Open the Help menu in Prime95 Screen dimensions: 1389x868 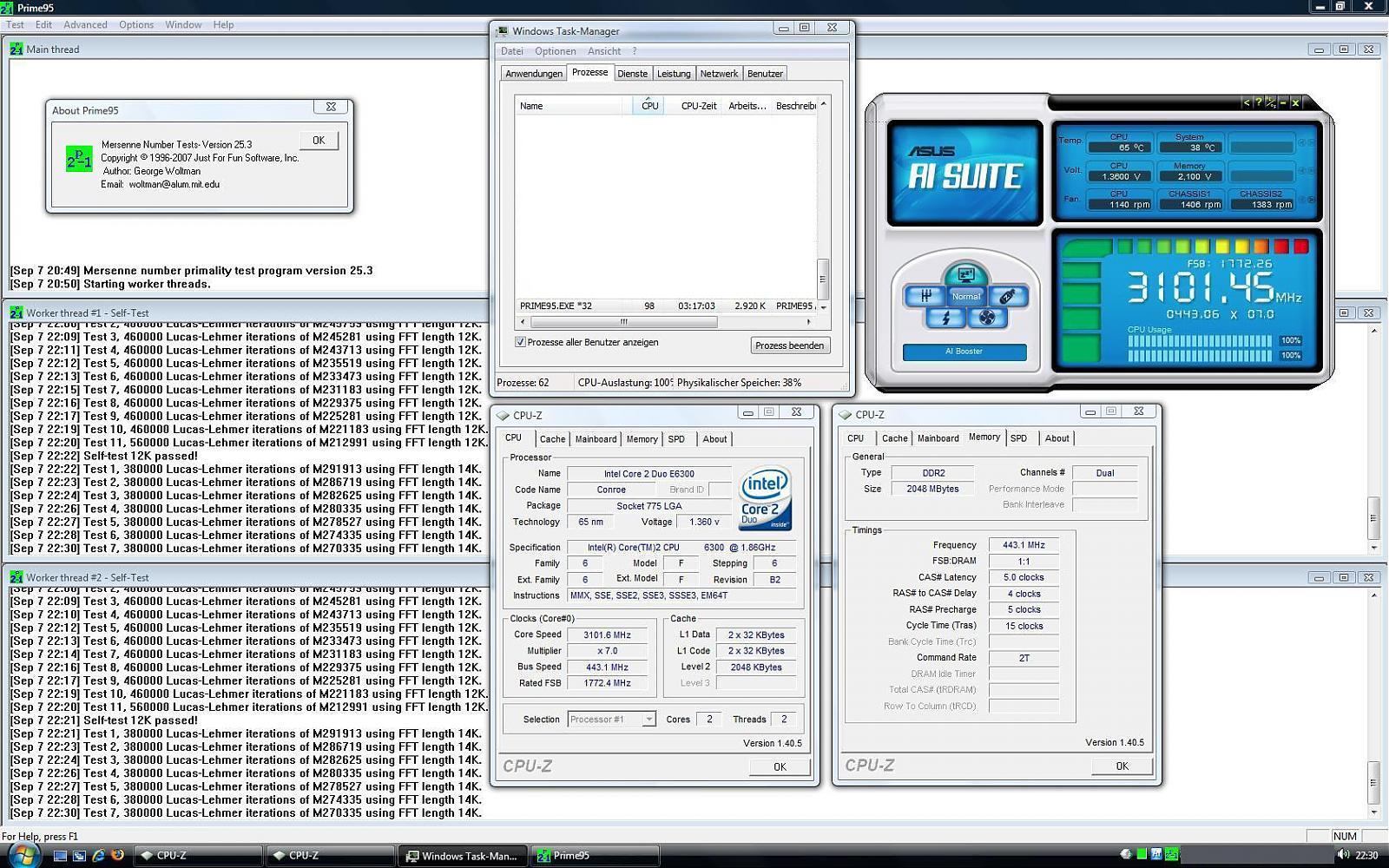click(x=223, y=24)
